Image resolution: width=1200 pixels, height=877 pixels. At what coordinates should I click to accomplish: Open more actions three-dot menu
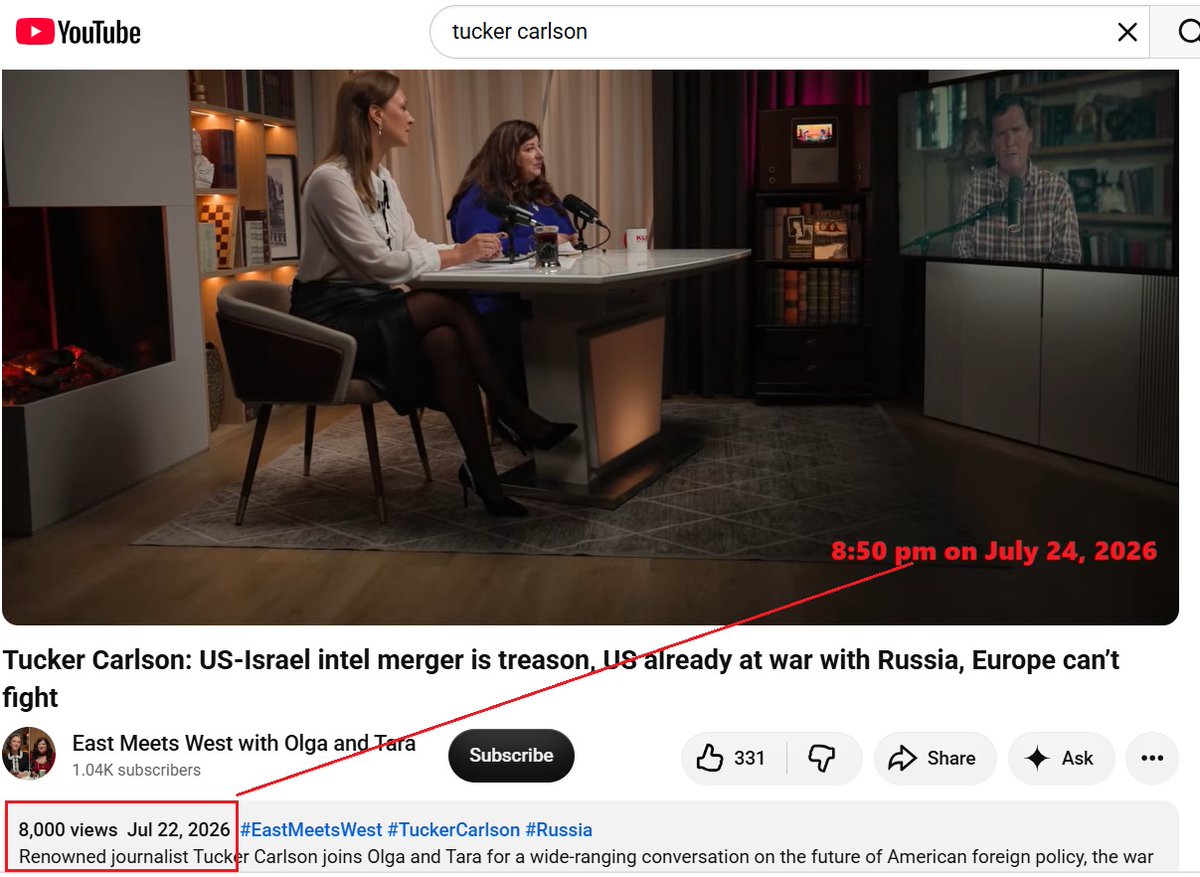coord(1152,758)
